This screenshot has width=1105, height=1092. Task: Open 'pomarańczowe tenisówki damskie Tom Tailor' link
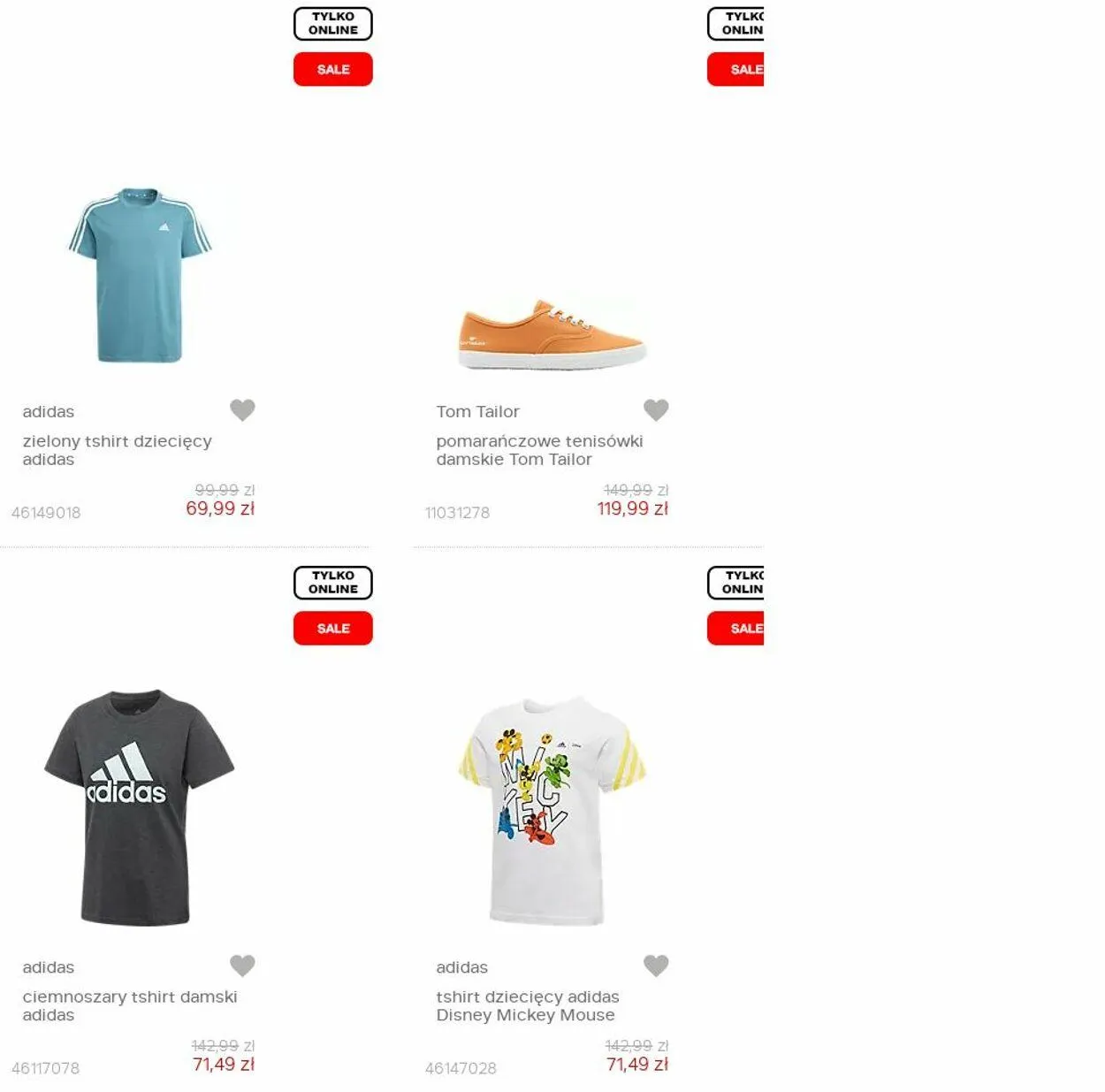539,450
